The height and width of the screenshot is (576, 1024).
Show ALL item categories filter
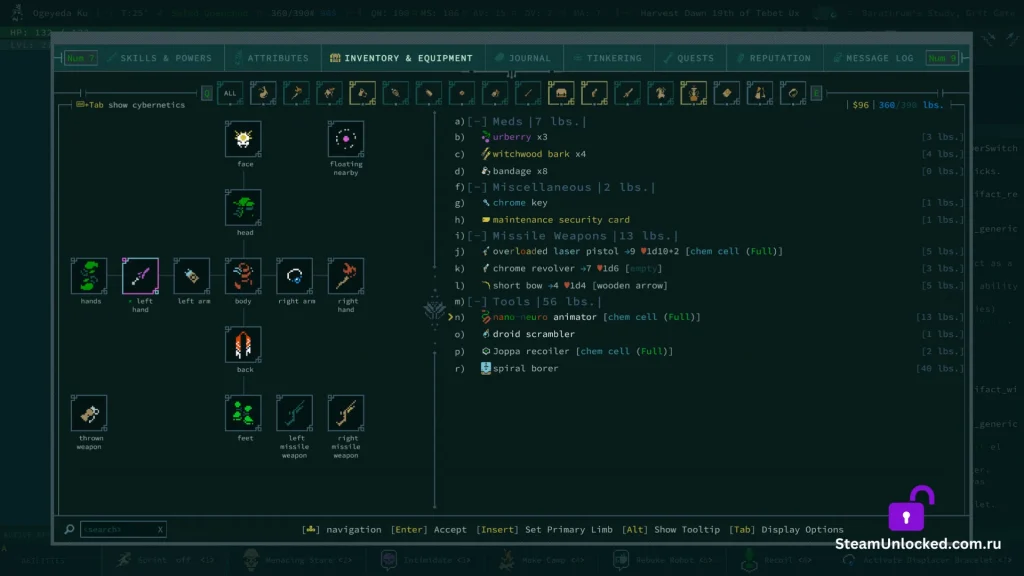pyautogui.click(x=230, y=93)
